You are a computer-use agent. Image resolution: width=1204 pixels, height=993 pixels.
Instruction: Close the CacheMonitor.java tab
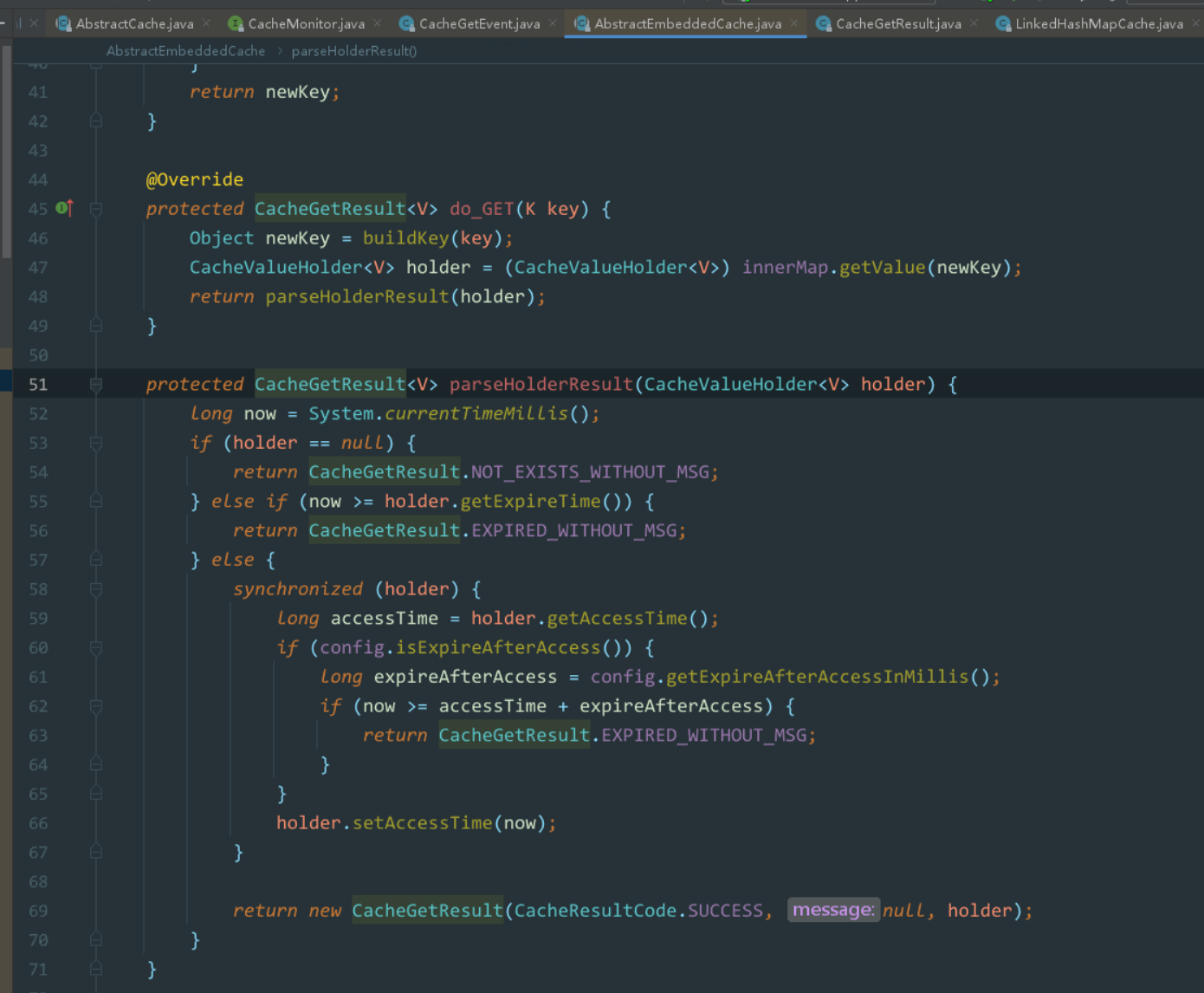click(x=378, y=23)
